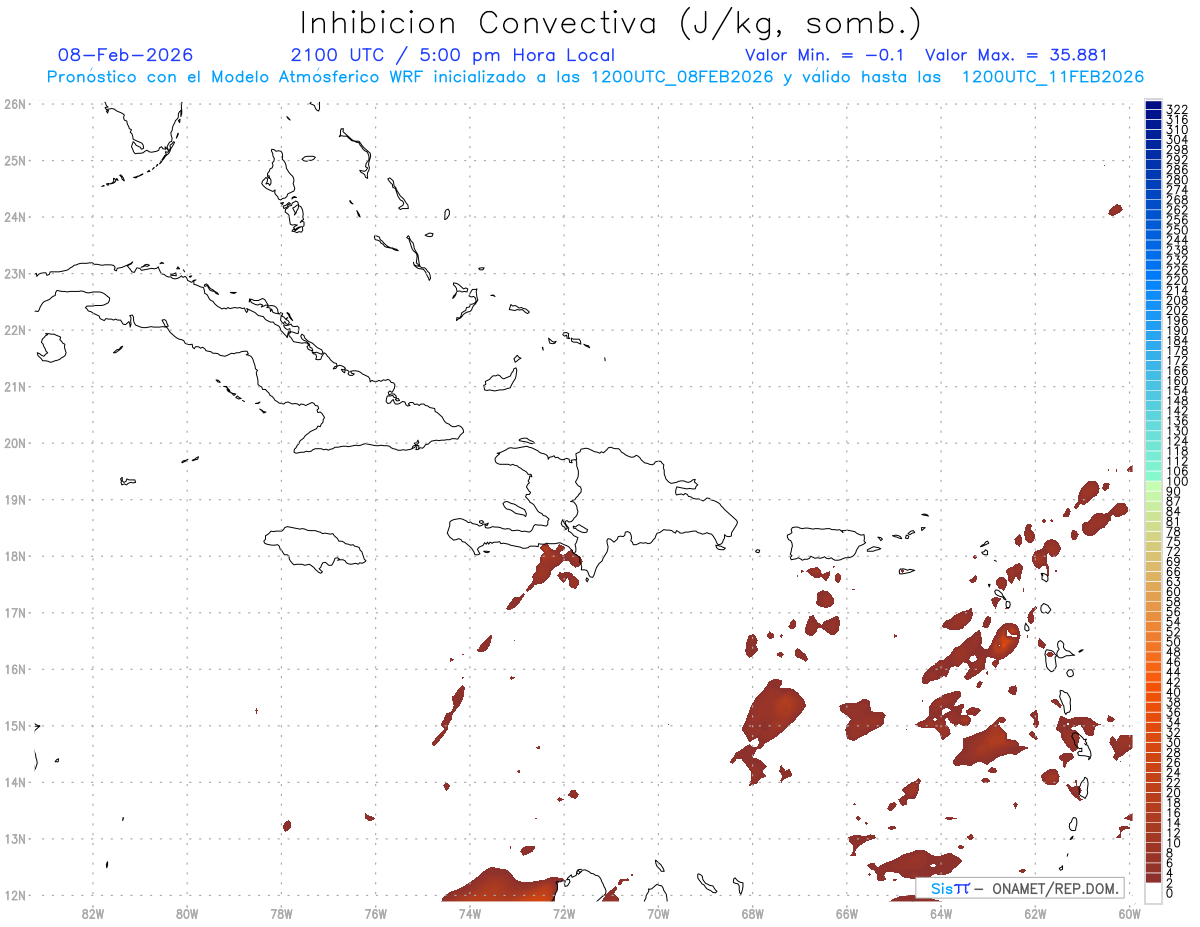Click the '80W' longitude label

[187, 913]
